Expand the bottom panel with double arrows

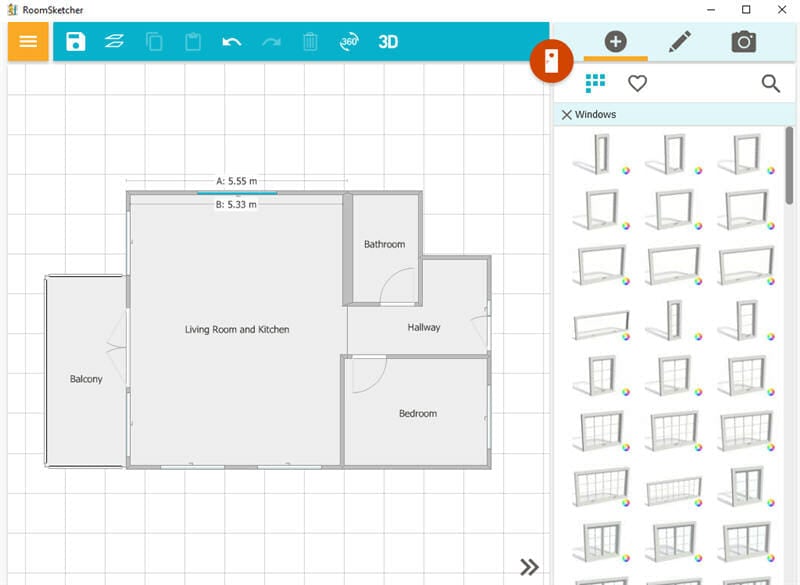tap(528, 565)
